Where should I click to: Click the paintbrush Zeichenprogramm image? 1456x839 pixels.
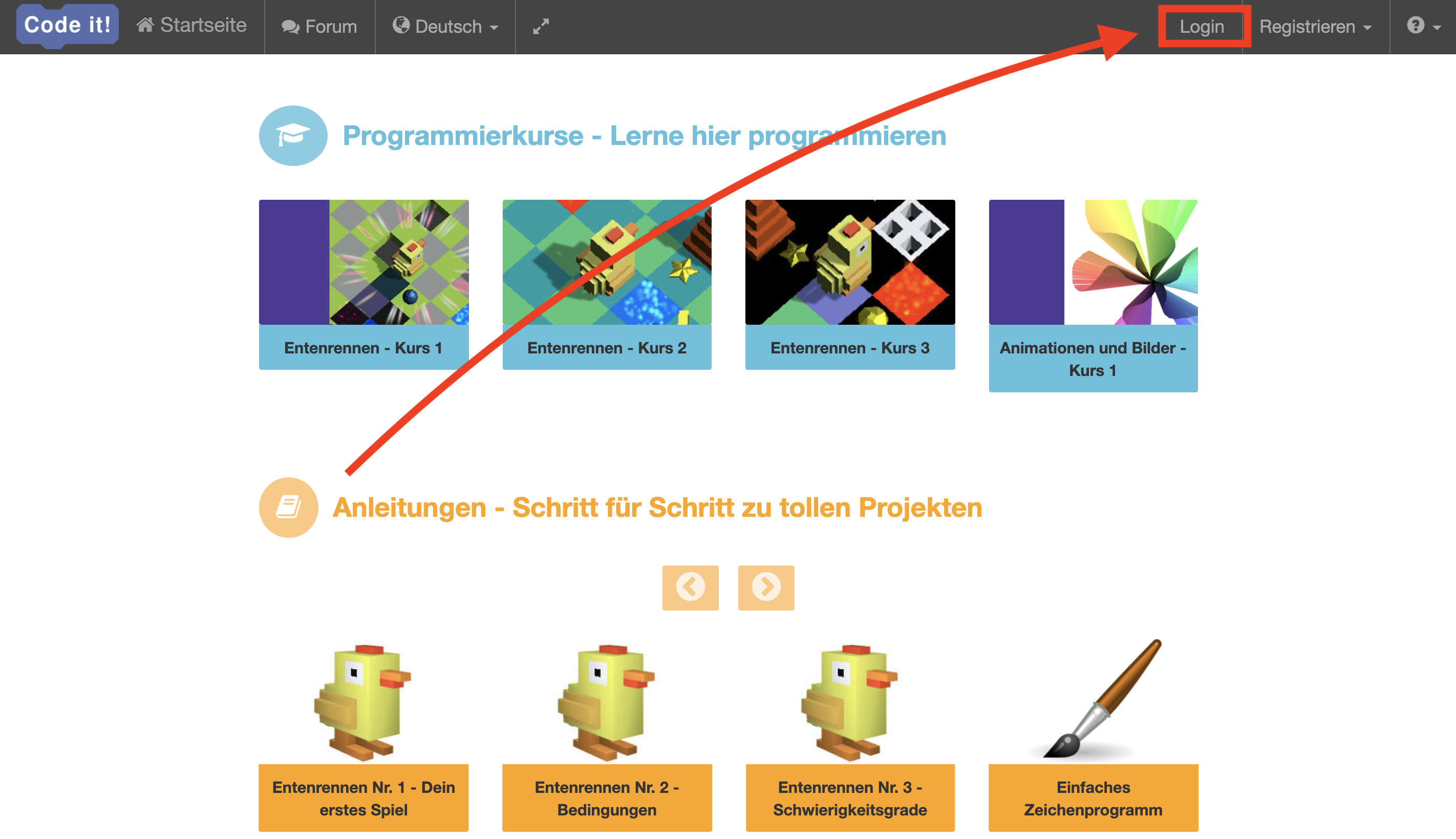tap(1093, 699)
